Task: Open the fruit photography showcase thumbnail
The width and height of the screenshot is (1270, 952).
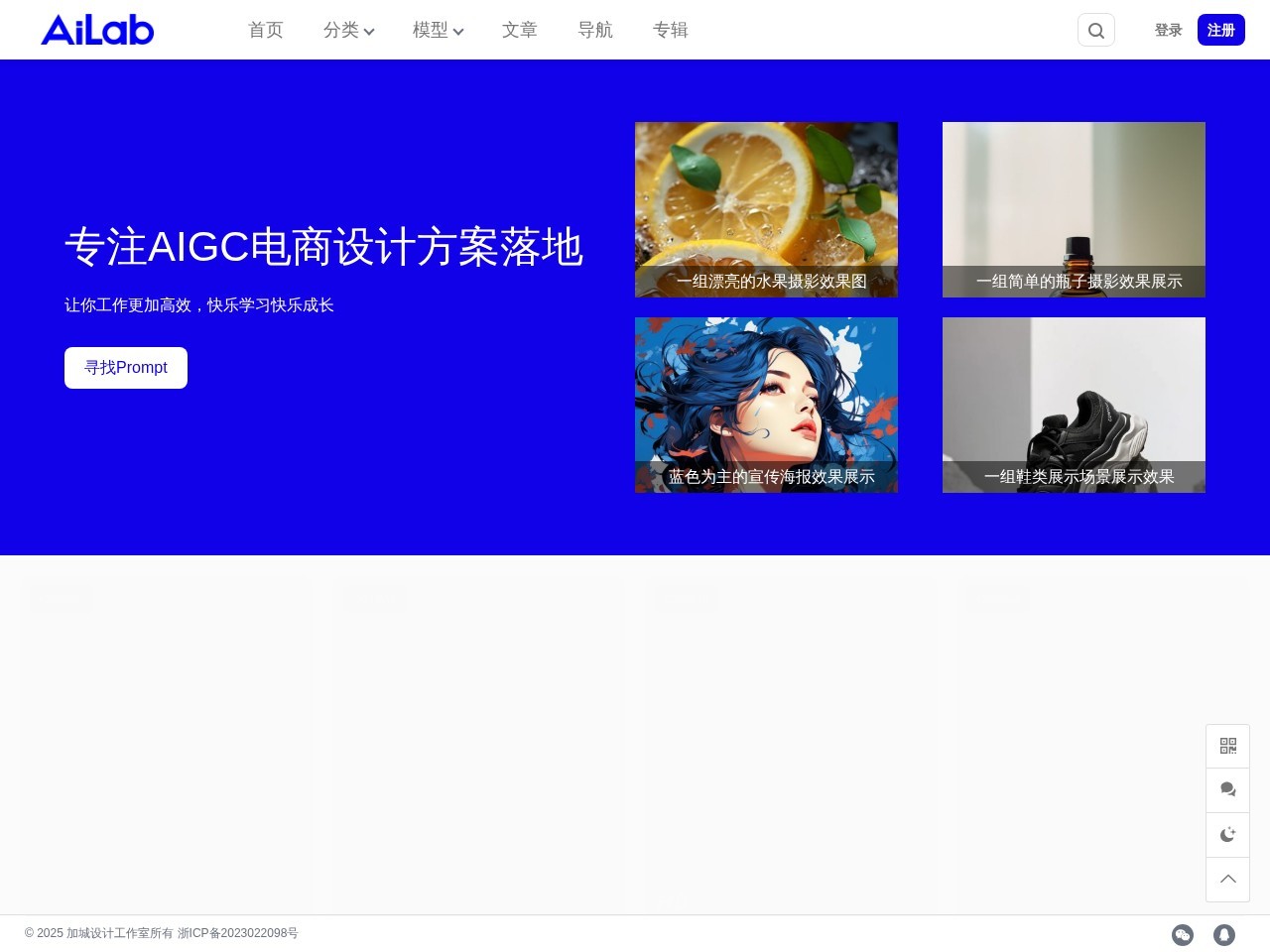Action: point(766,209)
